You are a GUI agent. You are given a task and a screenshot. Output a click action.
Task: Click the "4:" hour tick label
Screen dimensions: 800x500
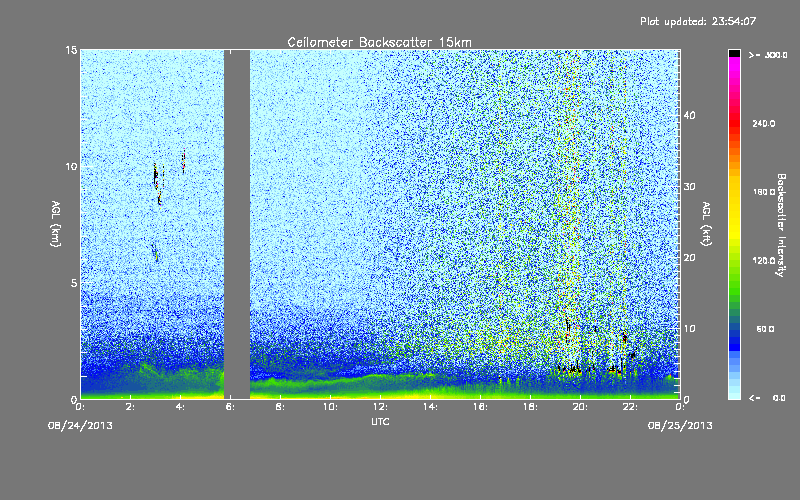[180, 407]
